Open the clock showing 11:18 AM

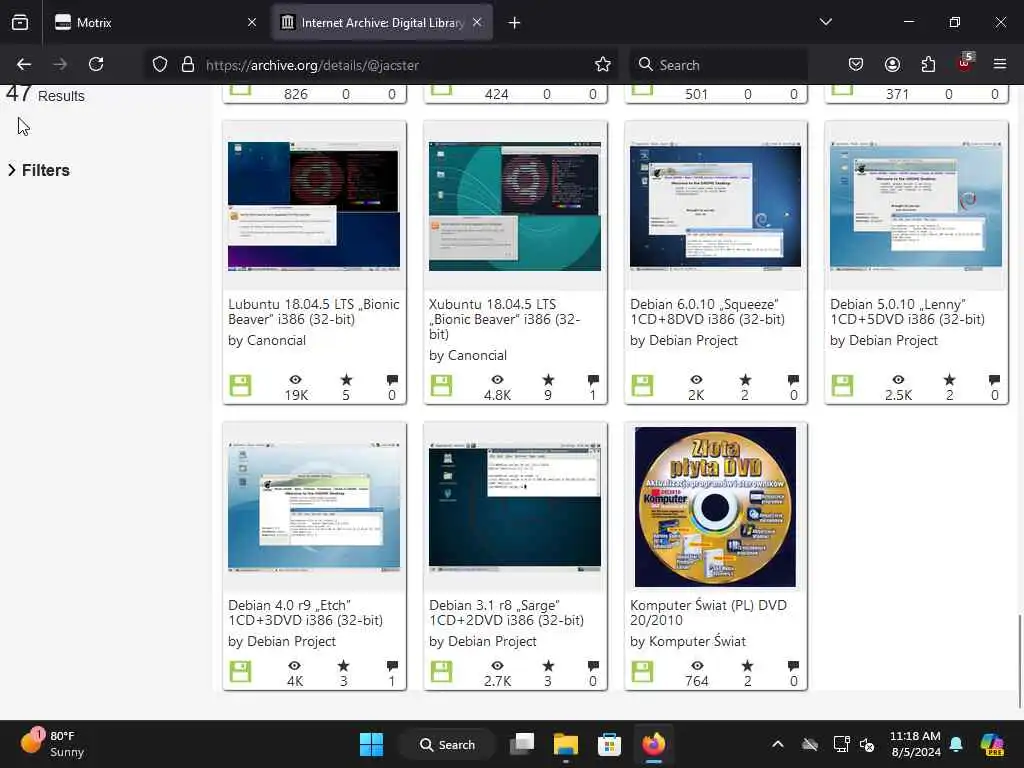click(x=915, y=744)
